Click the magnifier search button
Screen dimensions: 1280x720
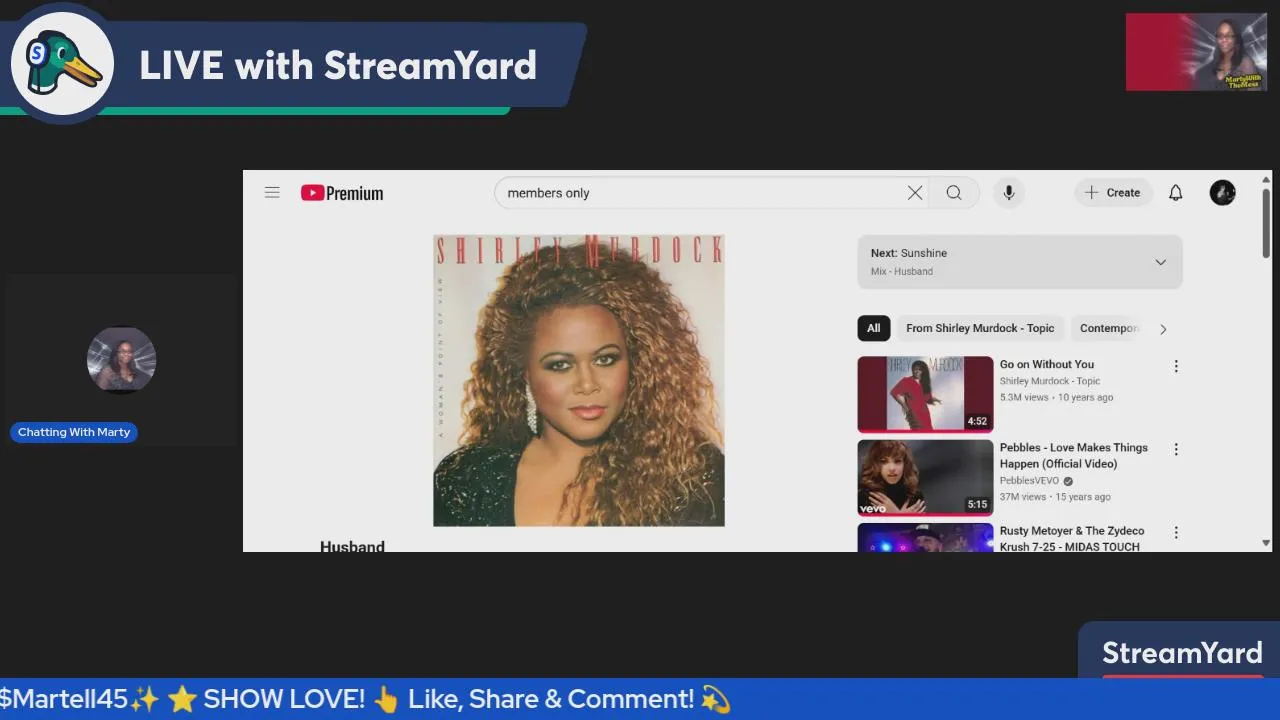coord(954,193)
